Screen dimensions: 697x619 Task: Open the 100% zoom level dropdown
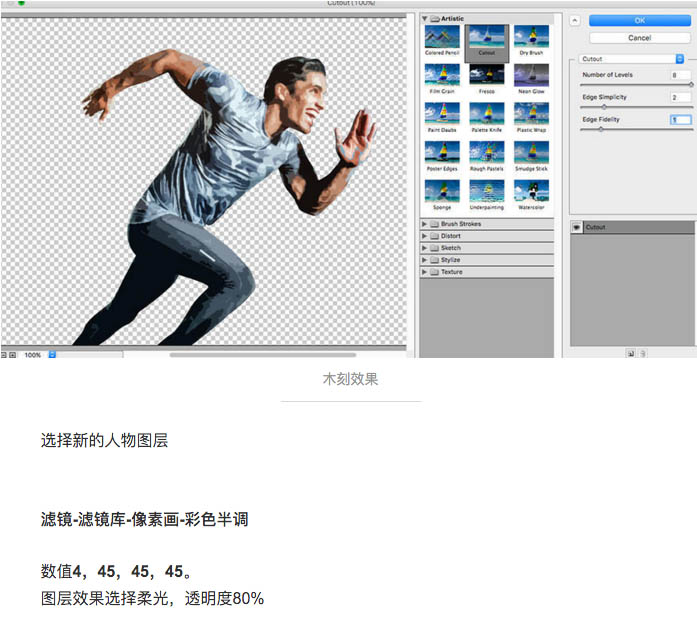(52, 355)
